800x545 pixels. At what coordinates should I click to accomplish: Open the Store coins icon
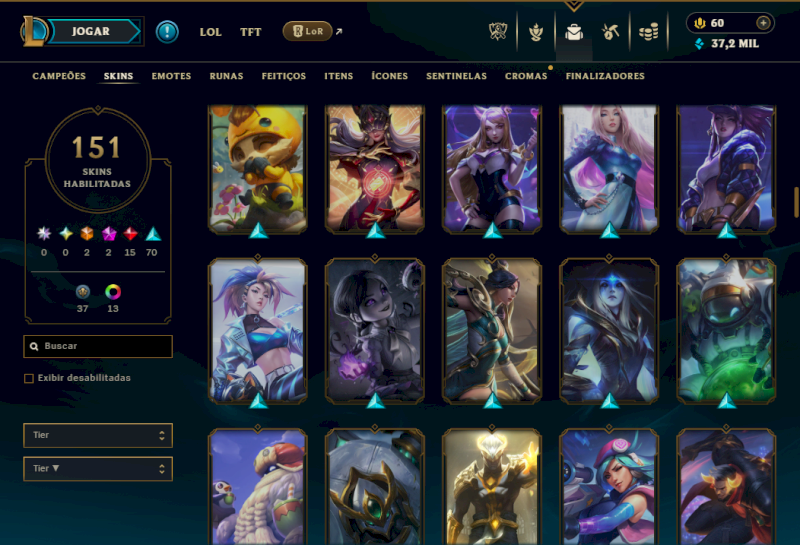pyautogui.click(x=648, y=32)
